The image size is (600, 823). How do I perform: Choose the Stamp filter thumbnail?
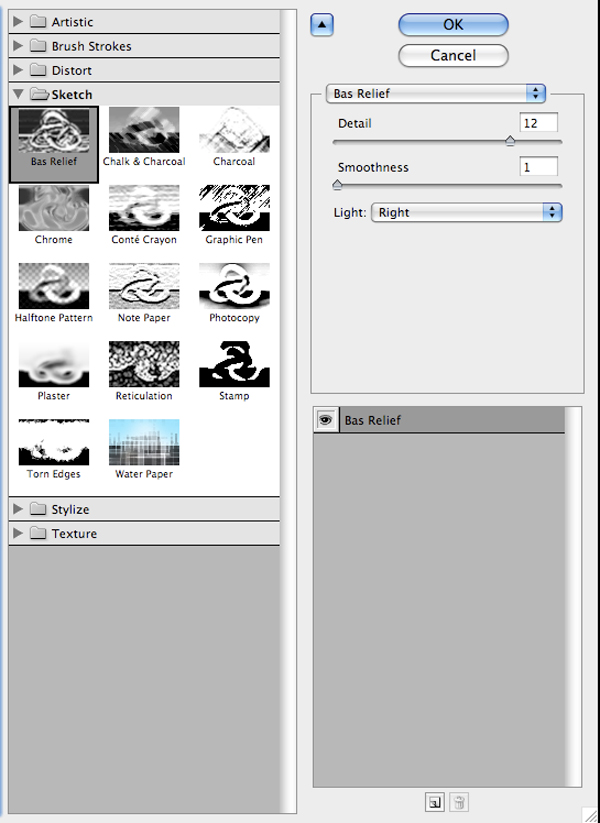(234, 364)
